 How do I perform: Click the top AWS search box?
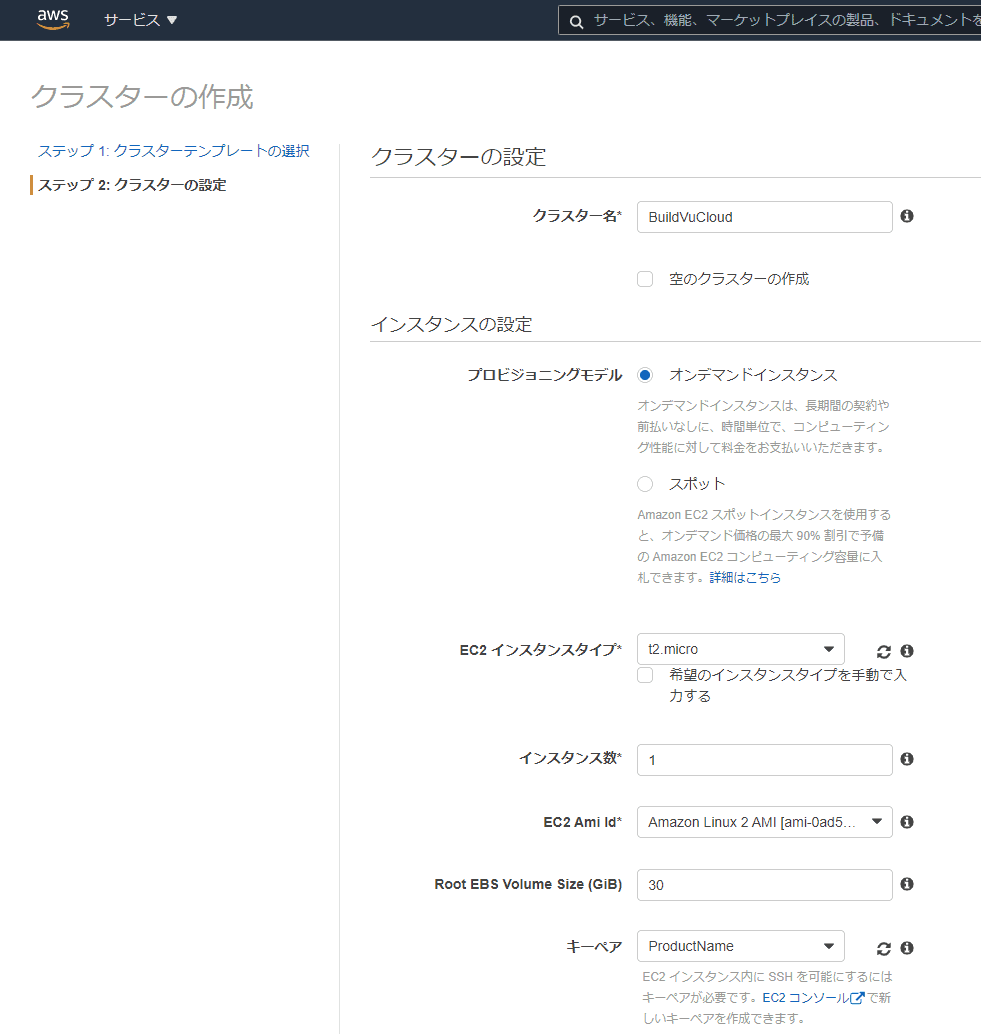point(769,20)
